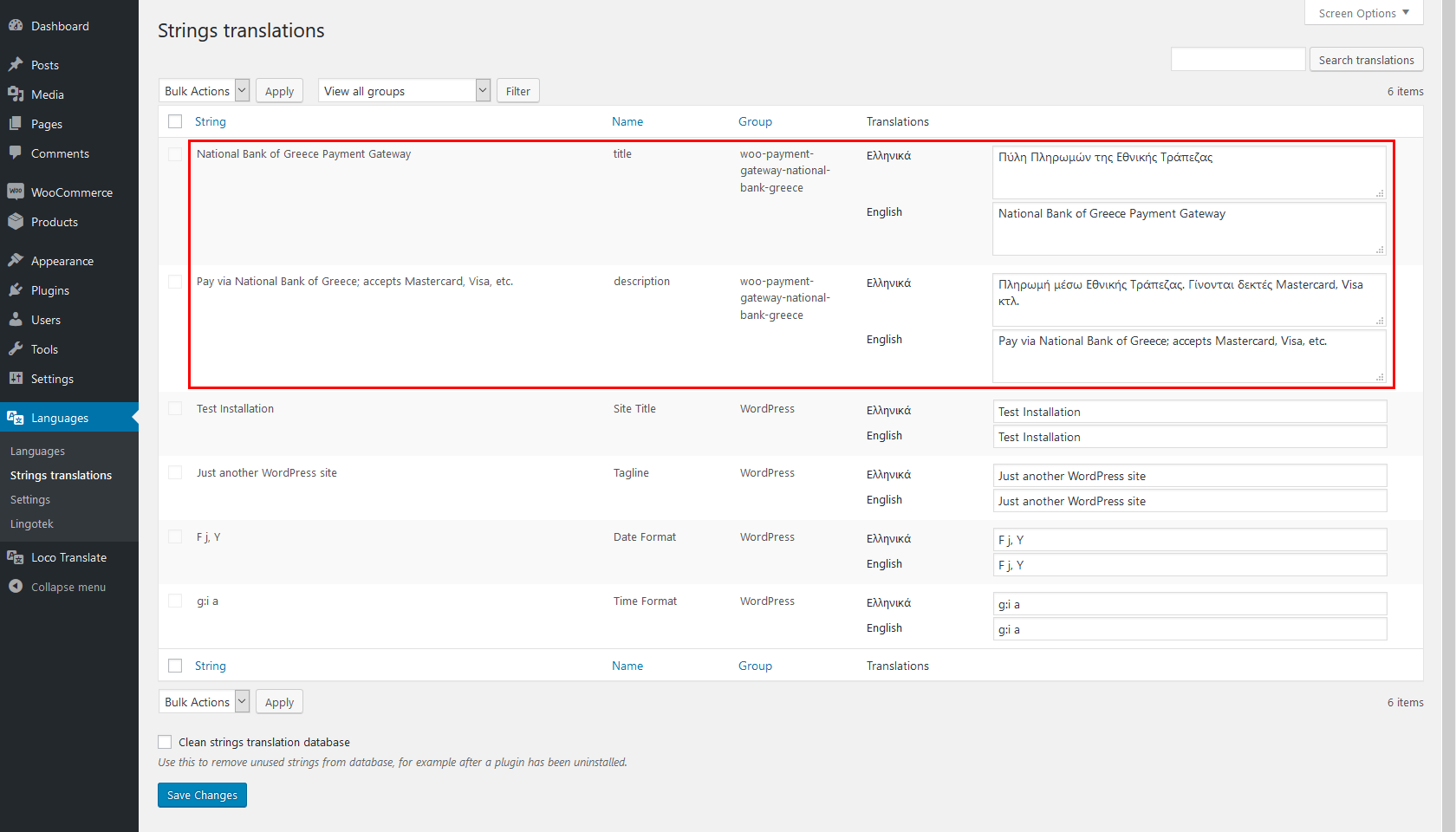This screenshot has width=1456, height=832.
Task: Click the Appearance paintbrush icon
Action: click(16, 261)
